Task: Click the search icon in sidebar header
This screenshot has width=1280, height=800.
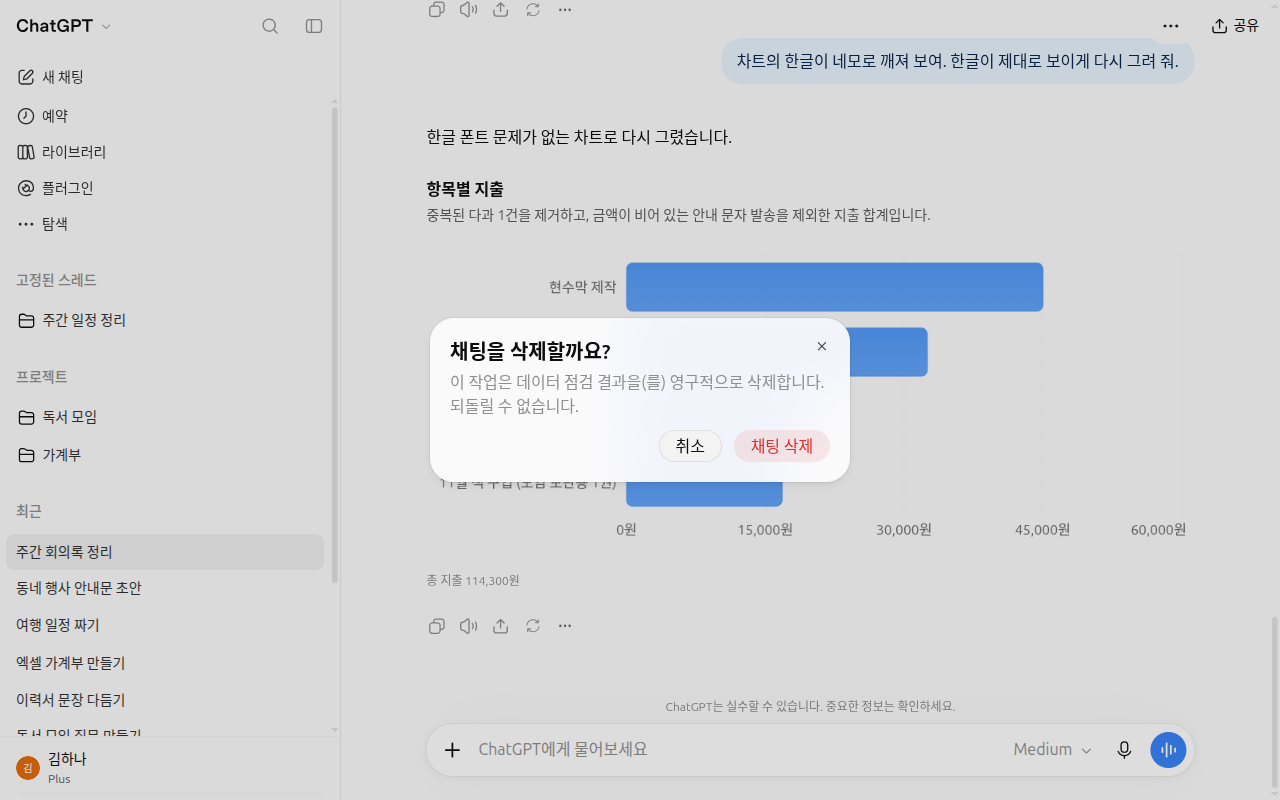Action: click(x=270, y=26)
